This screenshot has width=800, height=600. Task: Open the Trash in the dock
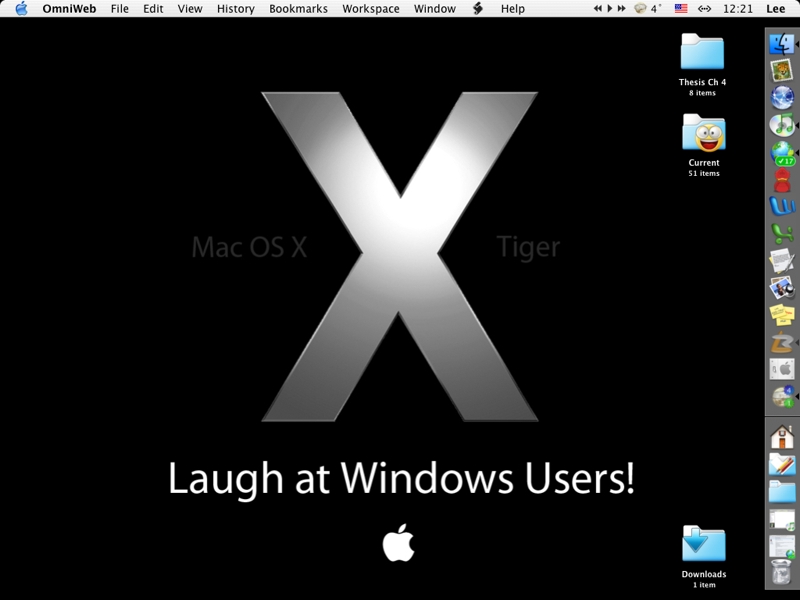(x=781, y=573)
